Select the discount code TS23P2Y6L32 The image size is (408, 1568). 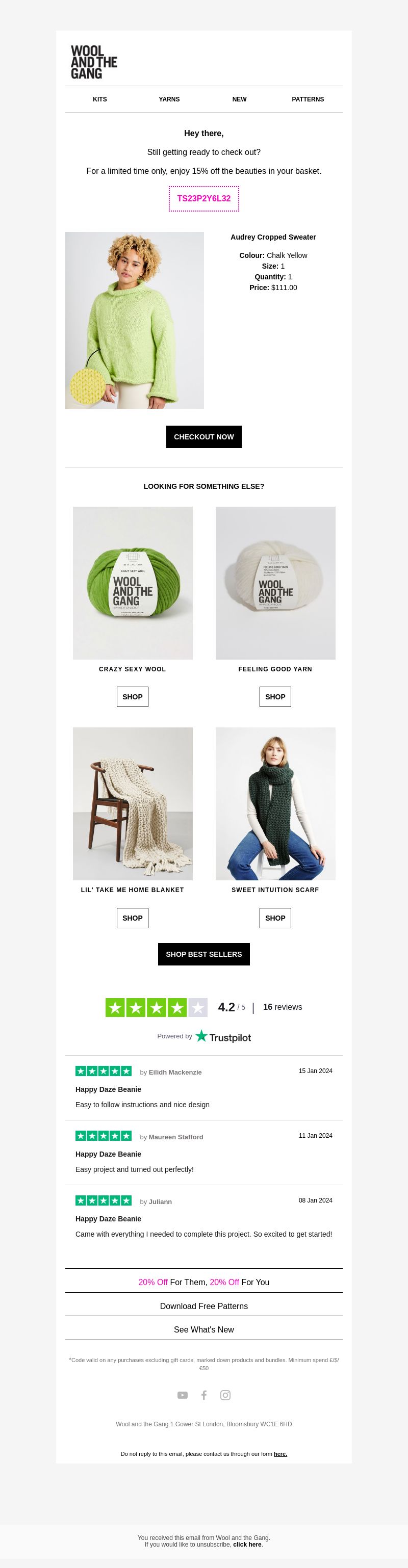coord(204,199)
